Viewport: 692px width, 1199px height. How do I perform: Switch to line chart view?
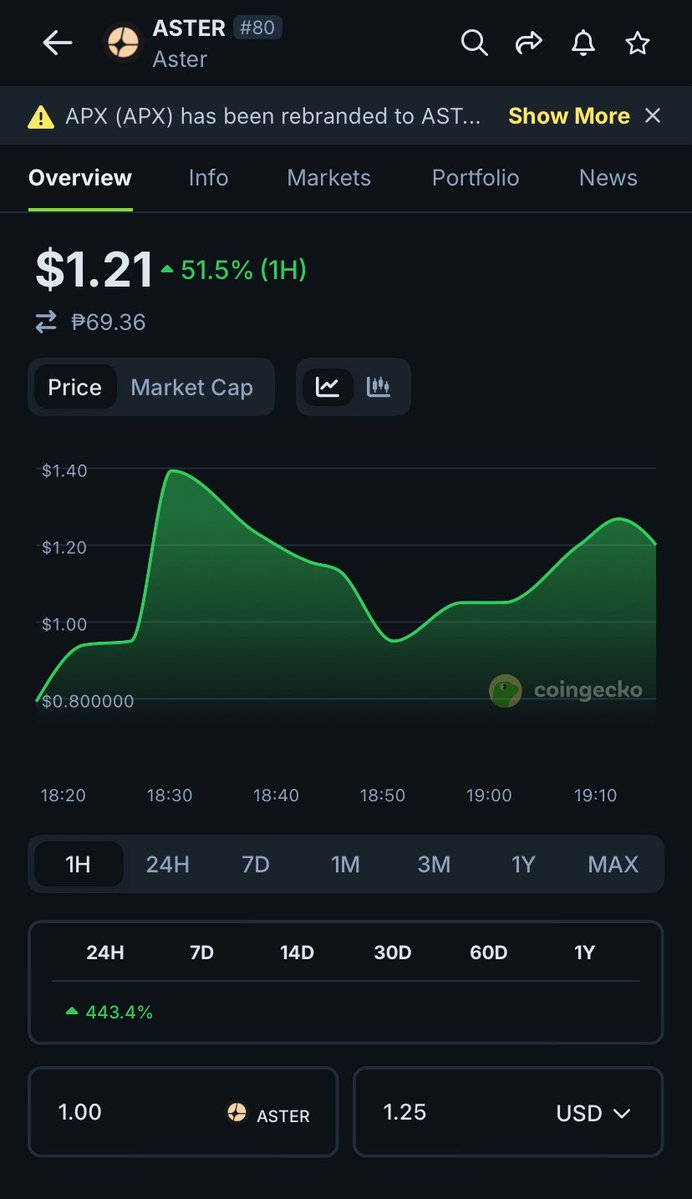pyautogui.click(x=327, y=387)
